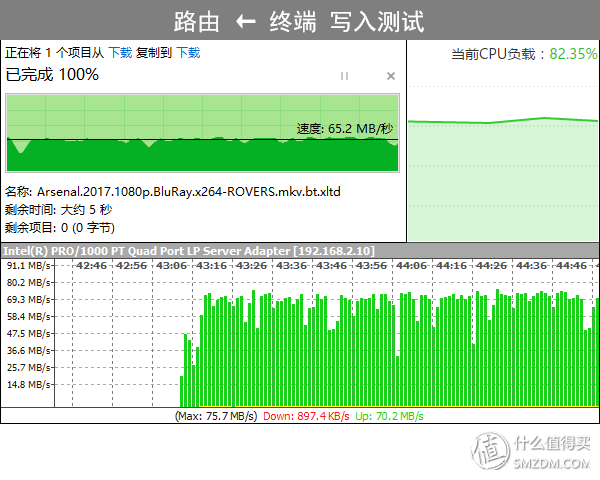This screenshot has height=480, width=600.
Task: Click the Up: 70.2 MB/s readout
Action: point(389,416)
